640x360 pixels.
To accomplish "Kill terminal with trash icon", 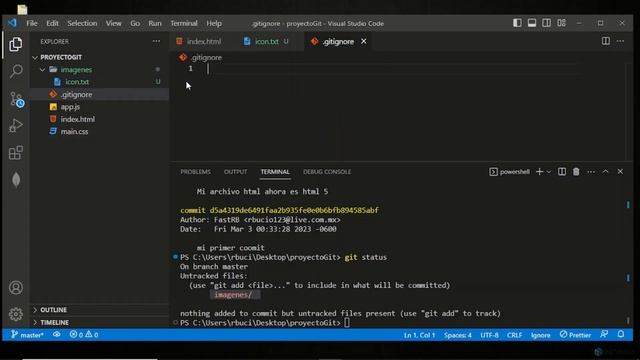I will [x=576, y=172].
